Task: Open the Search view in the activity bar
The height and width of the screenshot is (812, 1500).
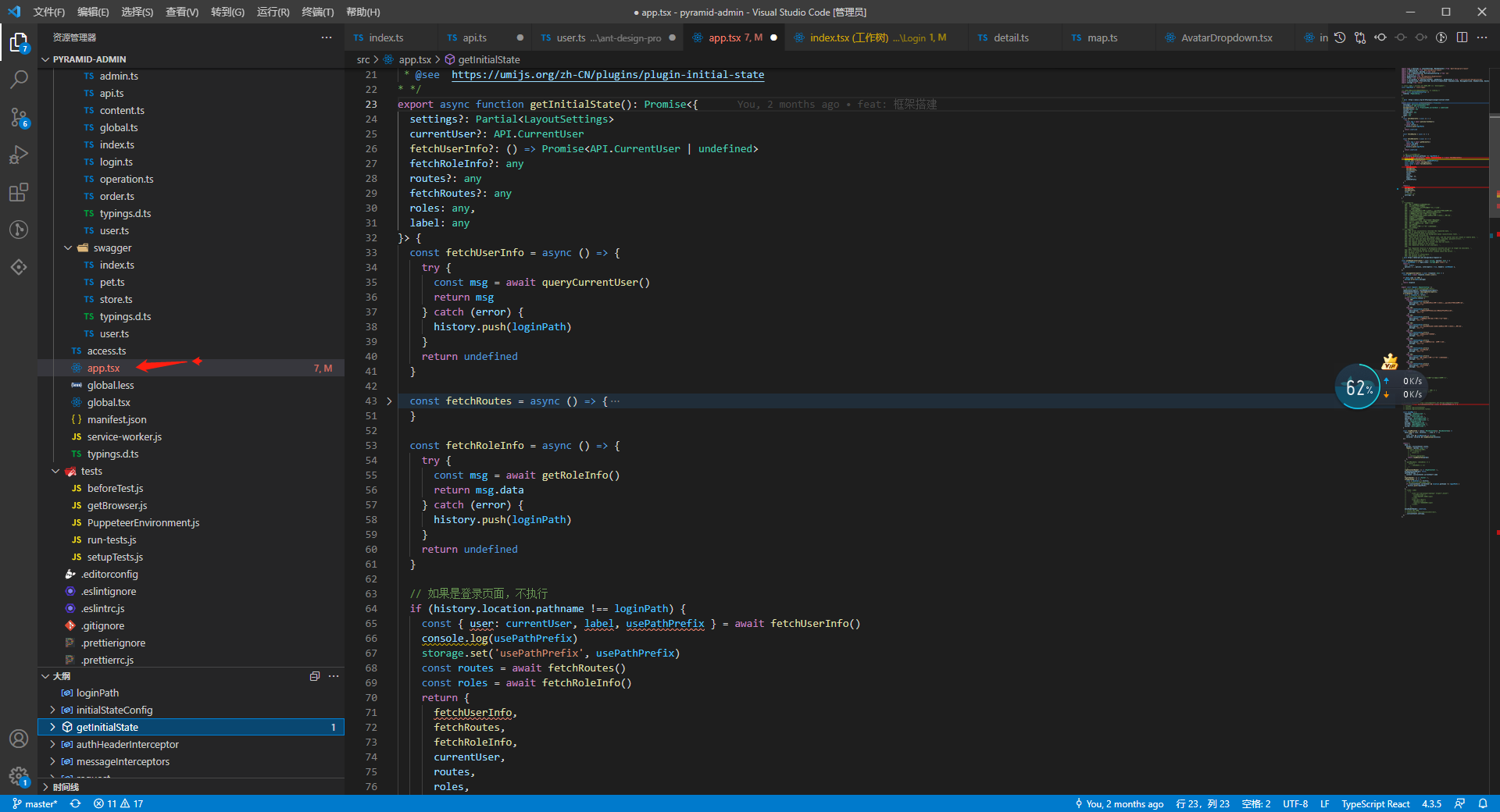Action: 19,79
